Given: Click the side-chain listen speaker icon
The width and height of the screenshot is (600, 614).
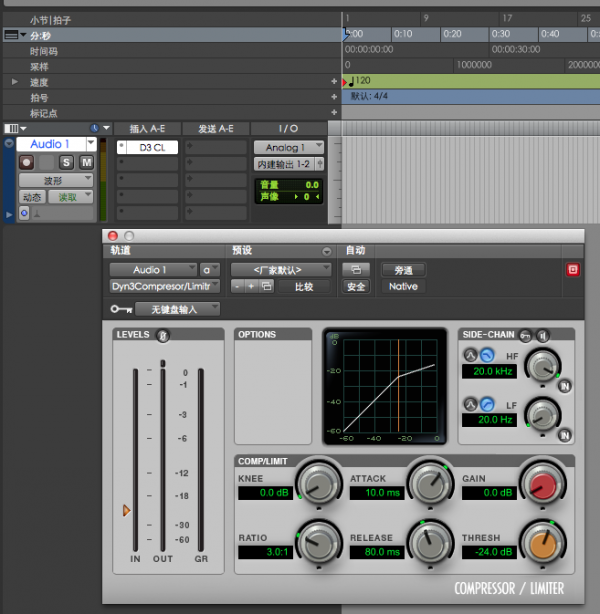Looking at the screenshot, I should [545, 334].
